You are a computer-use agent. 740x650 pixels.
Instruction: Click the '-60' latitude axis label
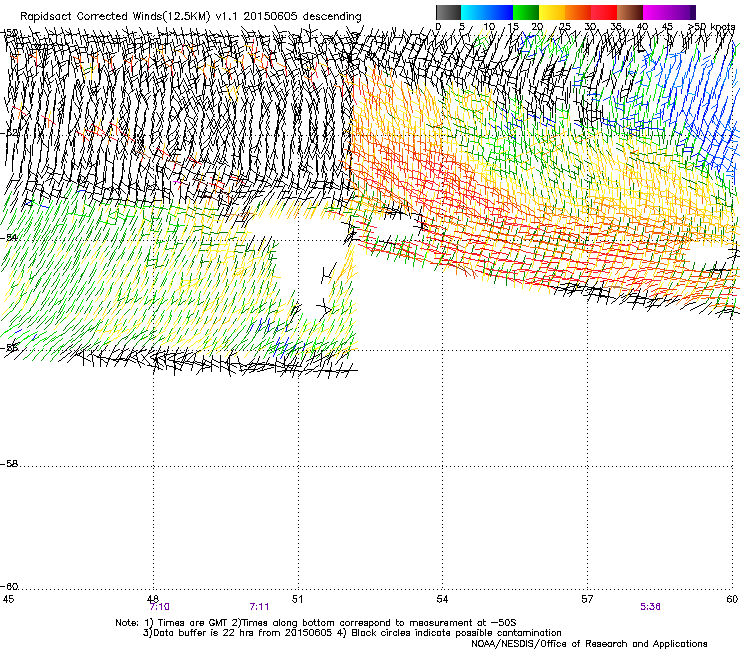[x=9, y=587]
